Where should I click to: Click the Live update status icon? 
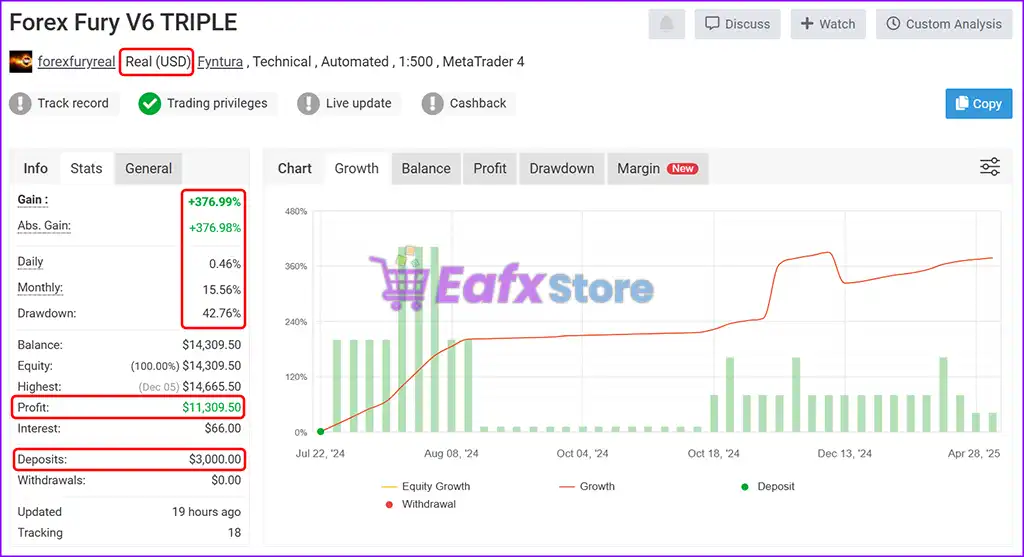pos(308,103)
